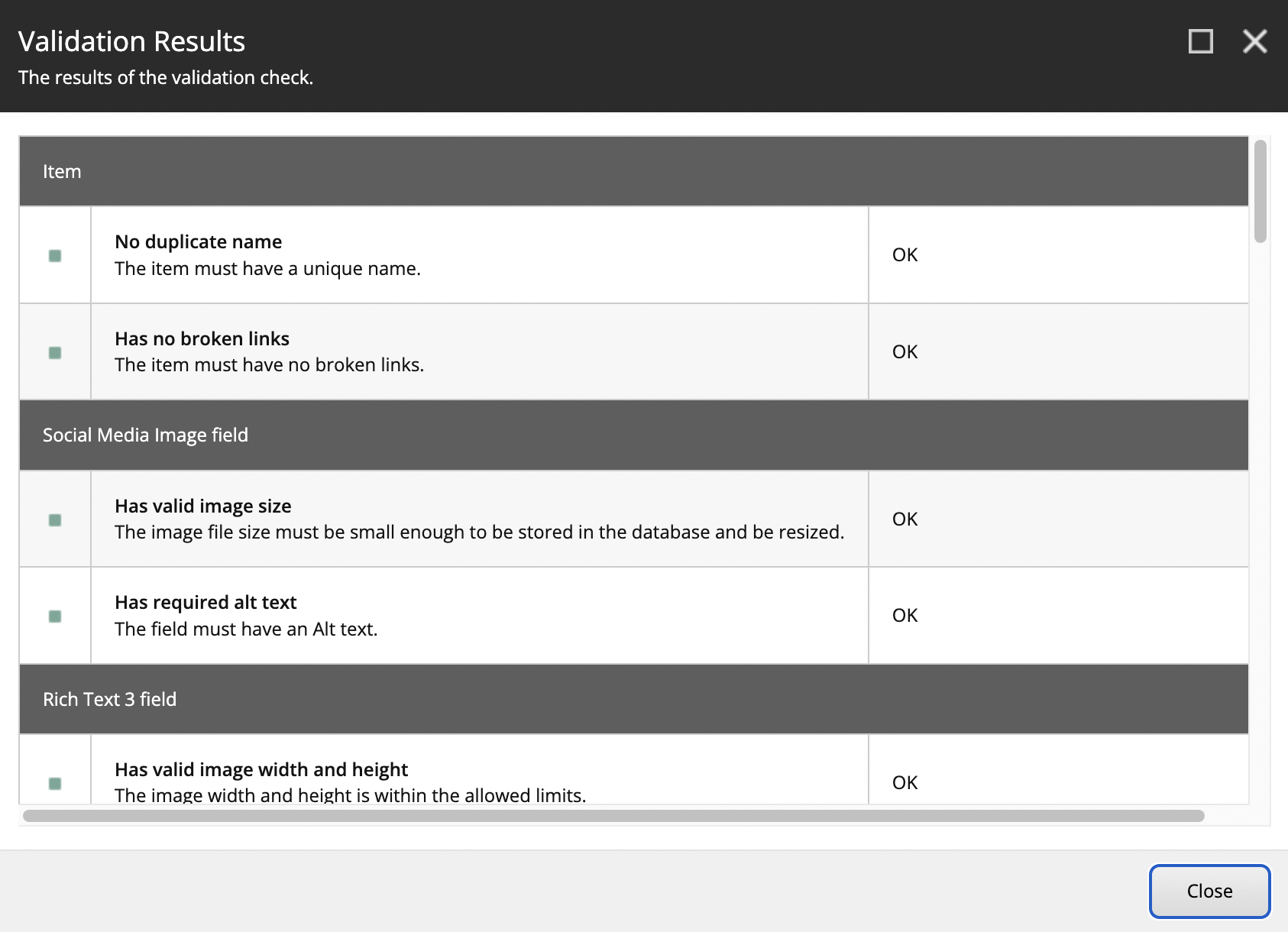Image resolution: width=1288 pixels, height=932 pixels.
Task: Collapse the Rich Text 3 field section
Action: tap(109, 699)
